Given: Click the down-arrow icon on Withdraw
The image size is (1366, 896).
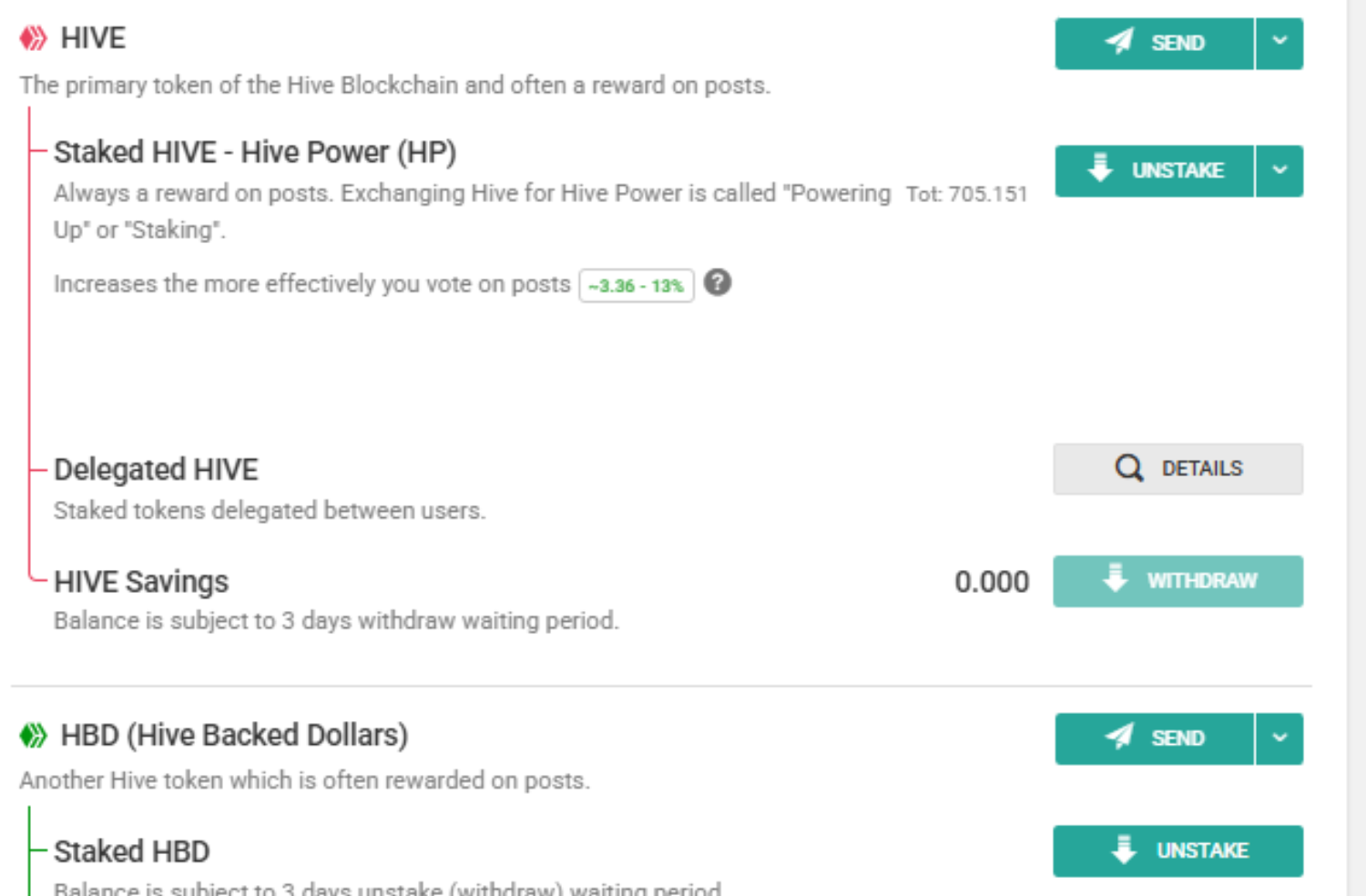Looking at the screenshot, I should (x=1116, y=578).
